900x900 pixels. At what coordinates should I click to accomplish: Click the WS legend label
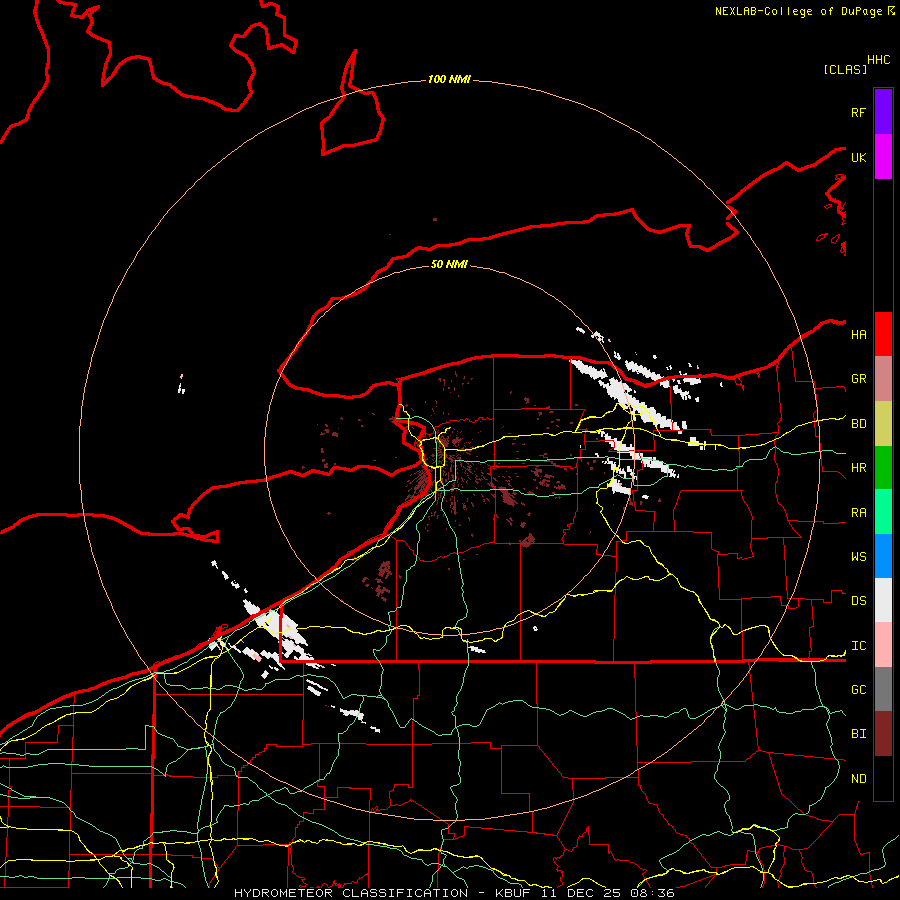[x=858, y=557]
